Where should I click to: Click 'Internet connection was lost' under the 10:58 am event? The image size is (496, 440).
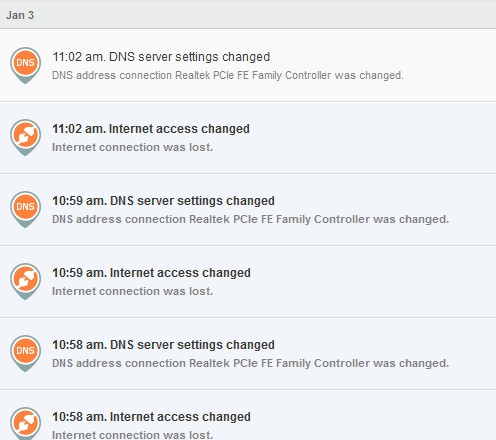click(x=132, y=435)
